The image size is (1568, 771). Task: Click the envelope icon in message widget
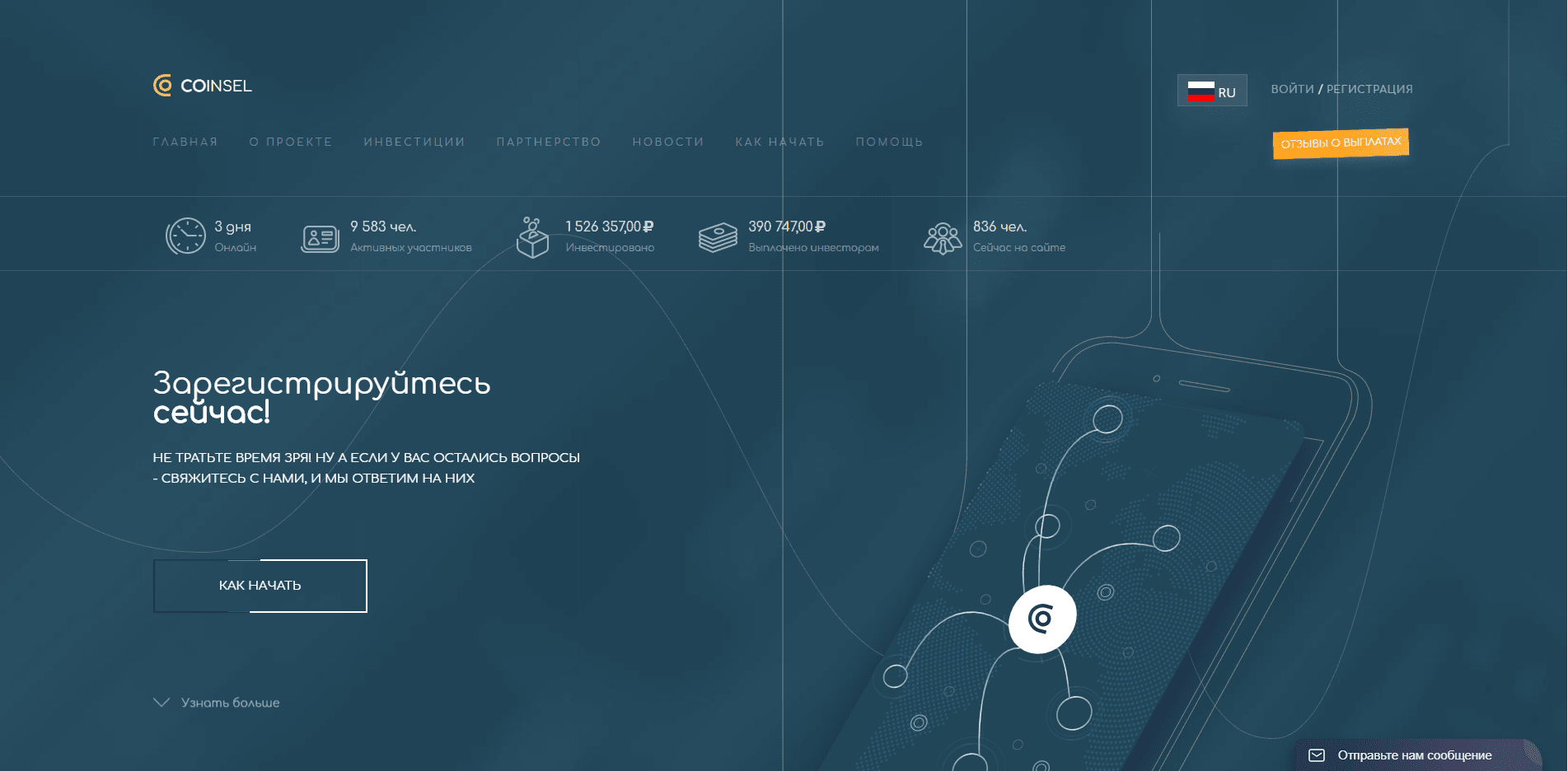coord(1317,755)
